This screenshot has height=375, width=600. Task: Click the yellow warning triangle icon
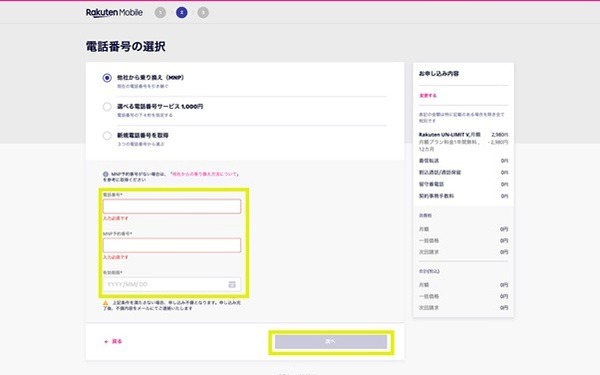[106, 303]
